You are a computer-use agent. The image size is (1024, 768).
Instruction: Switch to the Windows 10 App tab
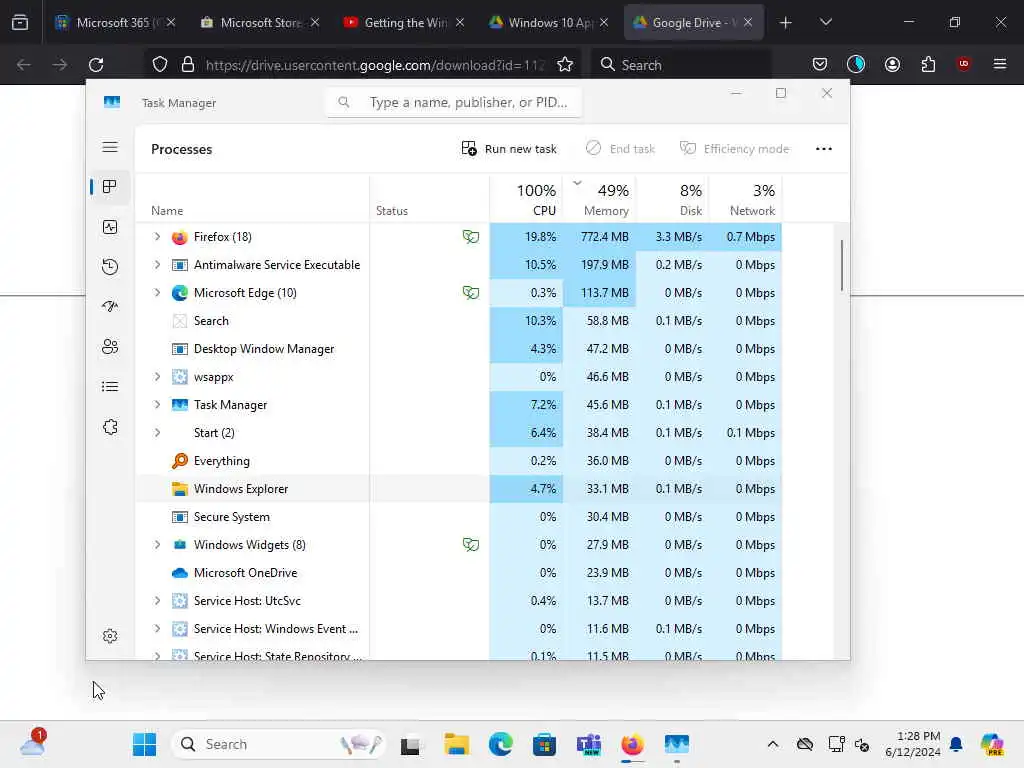(x=548, y=22)
